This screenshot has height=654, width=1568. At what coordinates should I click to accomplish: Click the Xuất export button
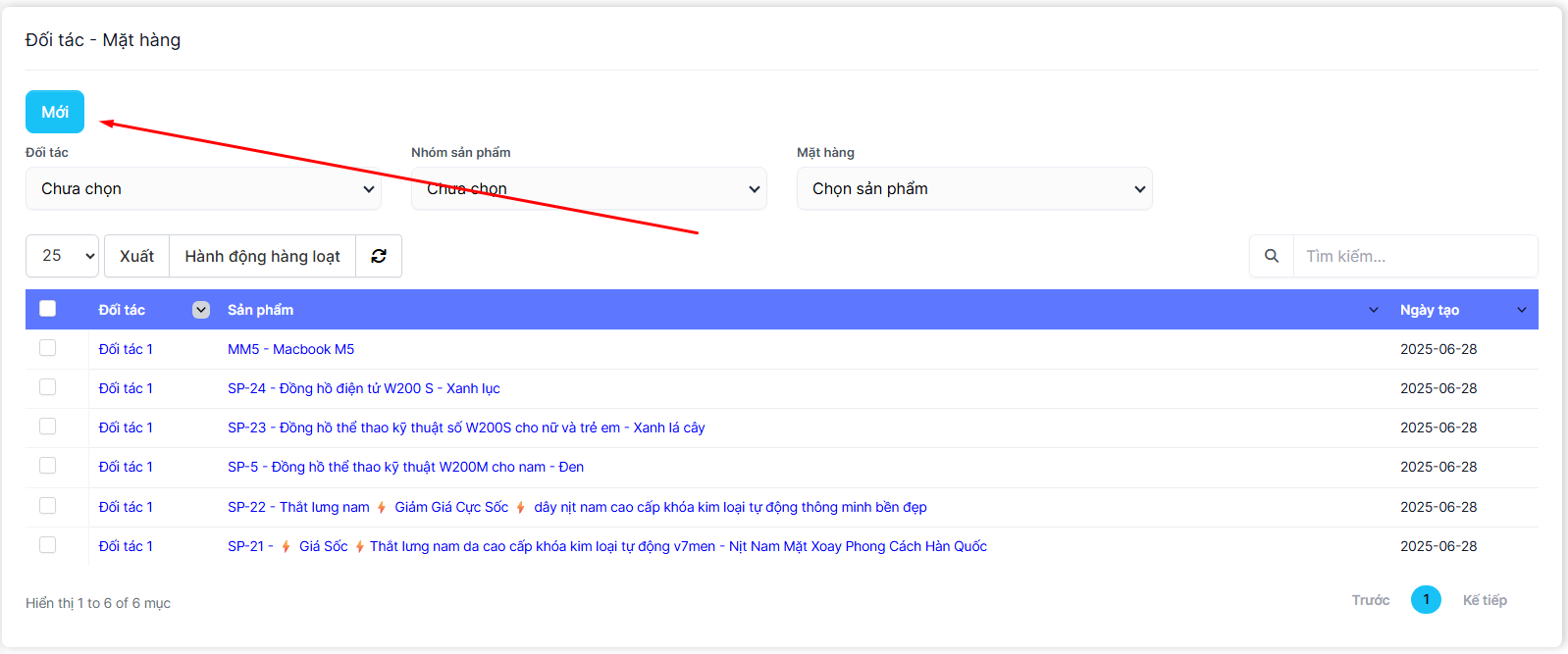[x=136, y=256]
